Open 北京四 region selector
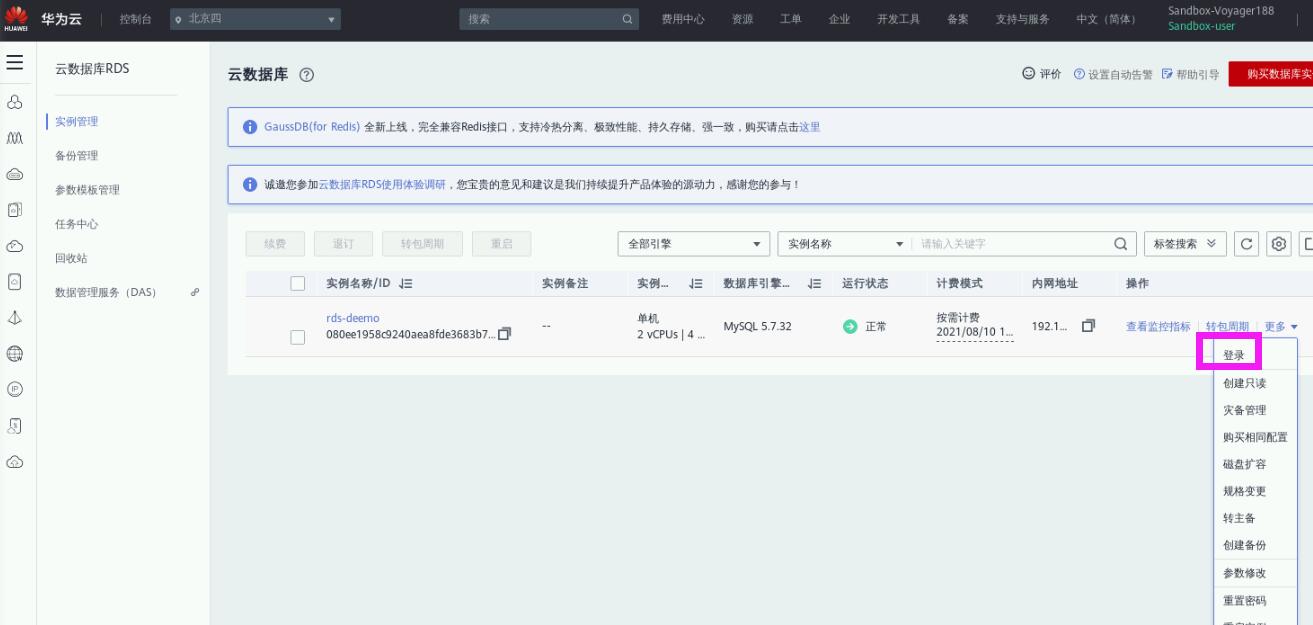This screenshot has width=1313, height=625. click(x=255, y=19)
